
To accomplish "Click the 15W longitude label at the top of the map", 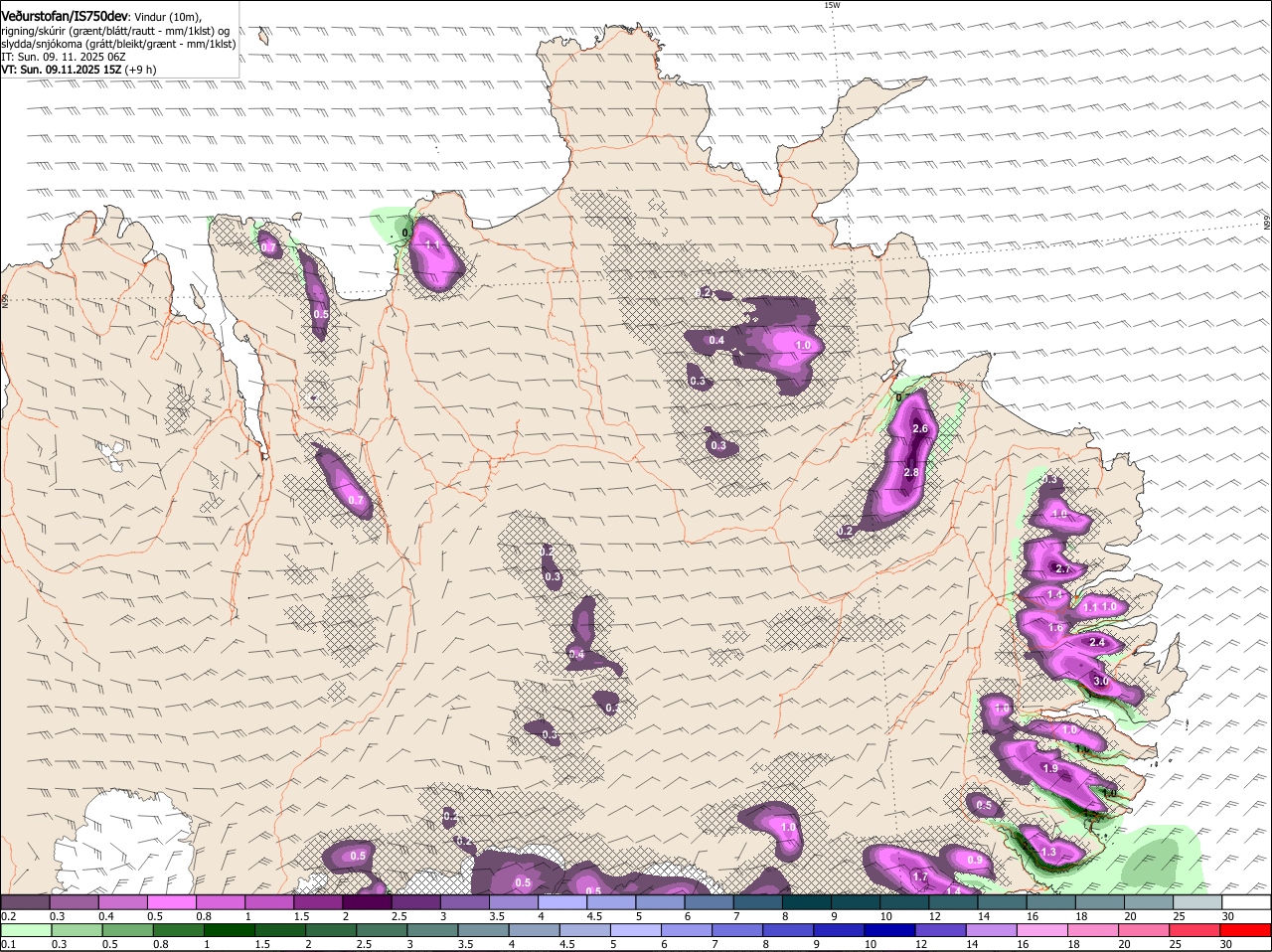I will 832,5.
